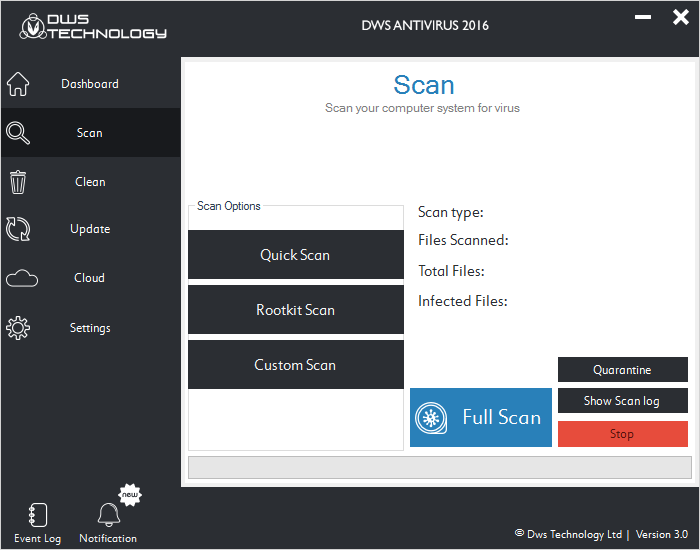
Task: Click the 'Version 3.0' text
Action: (x=662, y=534)
